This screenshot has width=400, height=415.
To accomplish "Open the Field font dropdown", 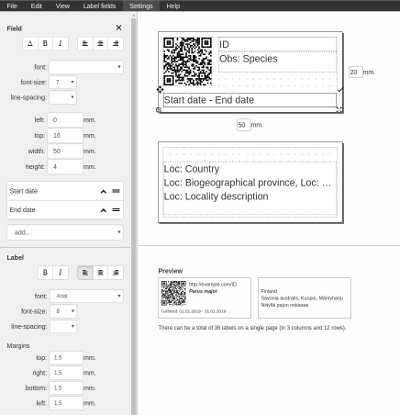I will (86, 67).
